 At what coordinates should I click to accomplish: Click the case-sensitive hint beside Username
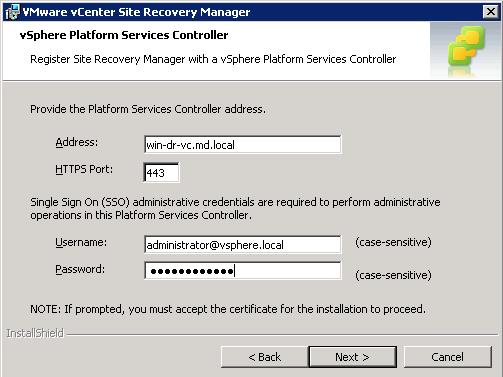393,242
